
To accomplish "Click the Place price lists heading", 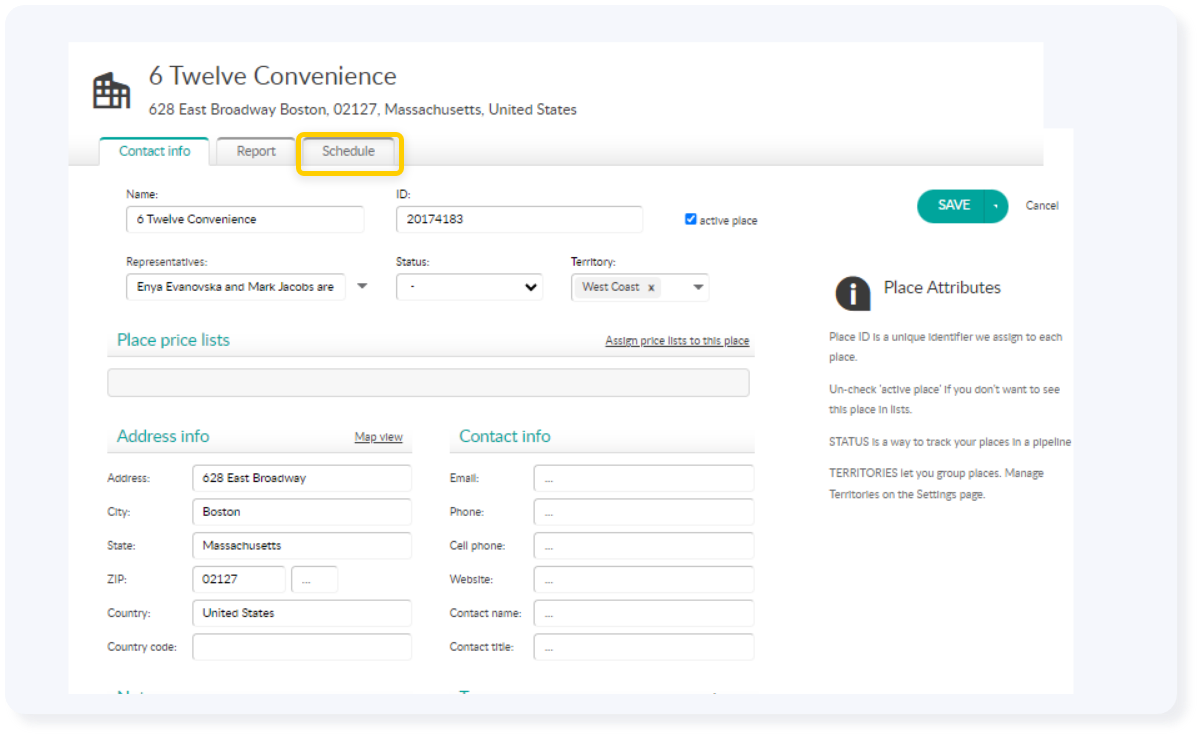I will [x=173, y=340].
